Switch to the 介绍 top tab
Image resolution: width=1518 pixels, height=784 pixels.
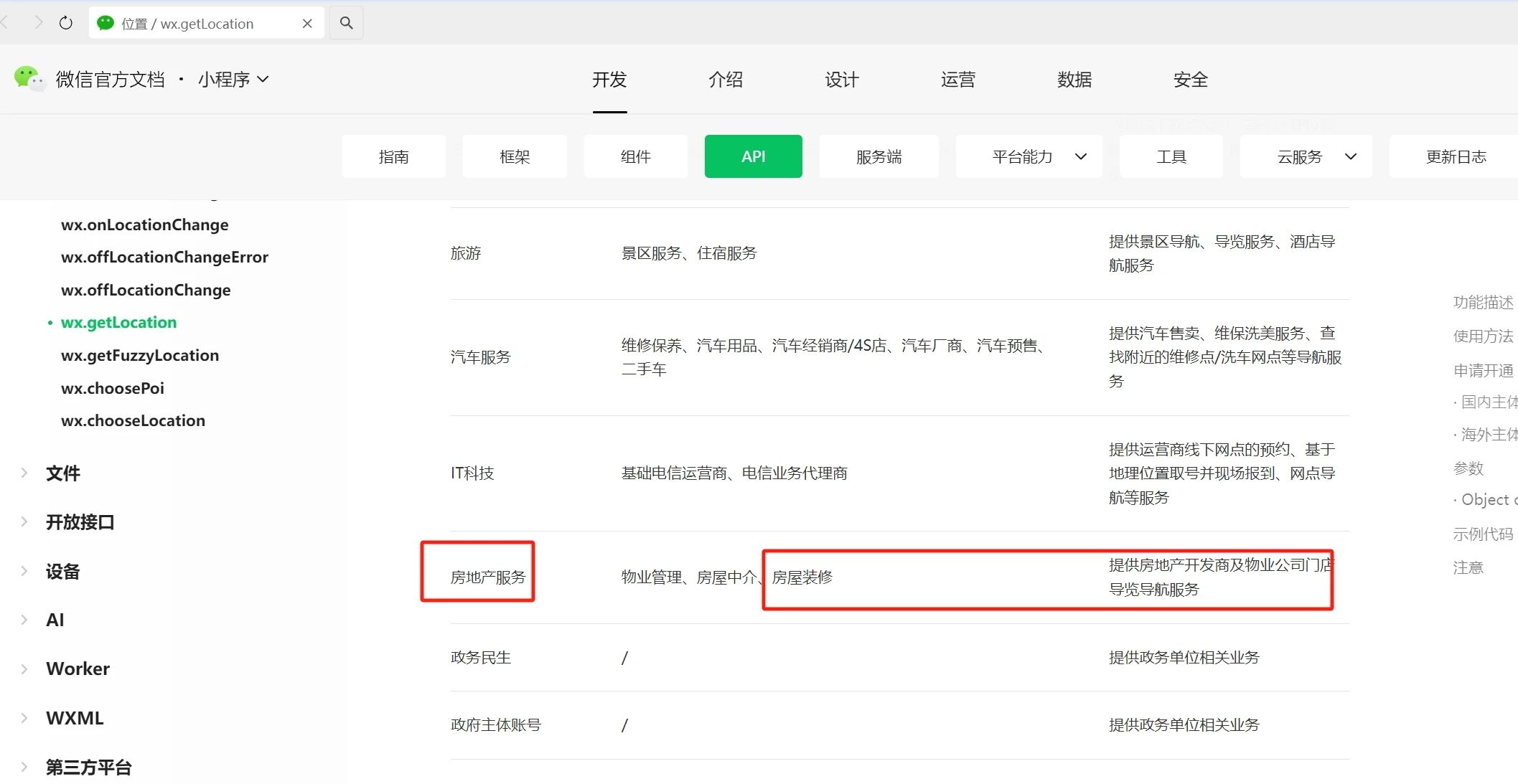pyautogui.click(x=725, y=80)
